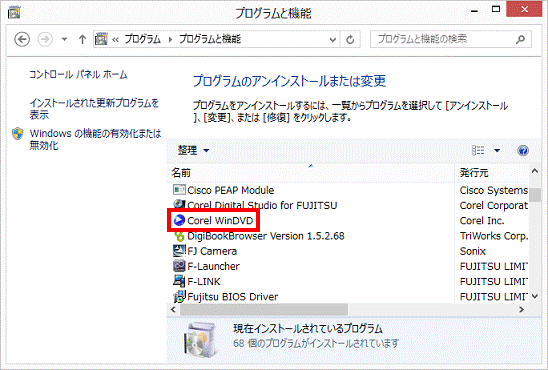
Task: Open the 整理 dropdown menu
Action: click(193, 150)
